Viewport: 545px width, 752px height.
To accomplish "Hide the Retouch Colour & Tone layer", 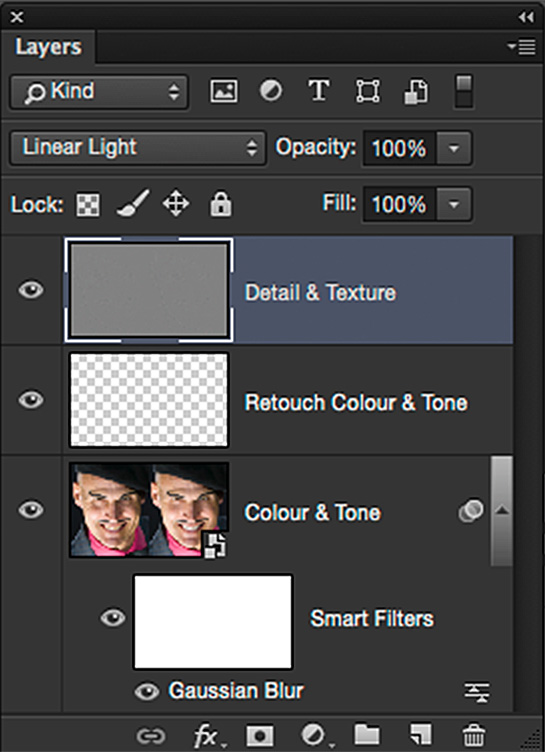I will (x=31, y=400).
